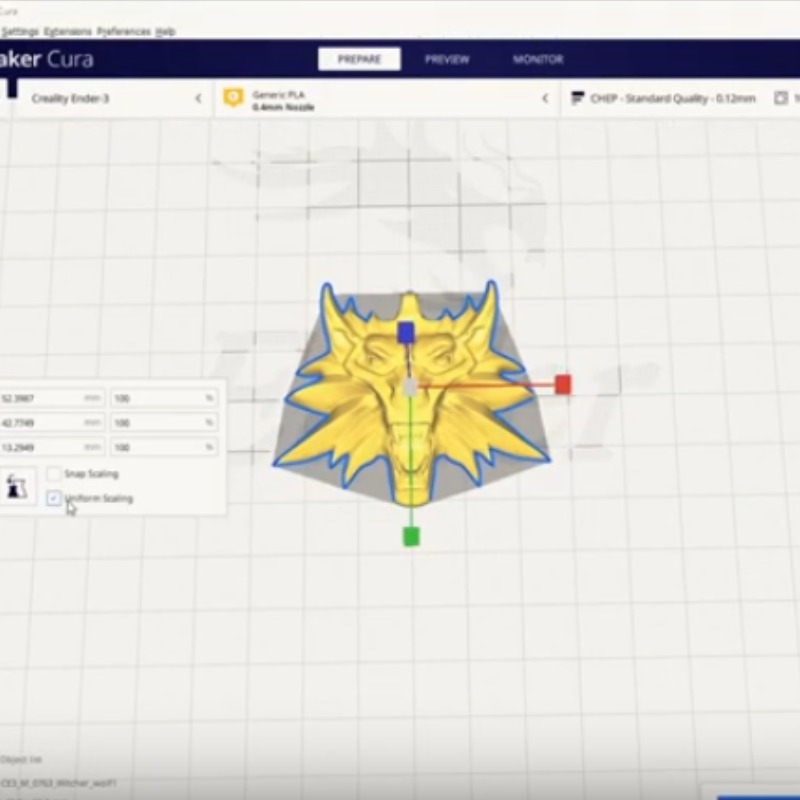Open the Preferences menu
The width and height of the screenshot is (800, 800).
point(124,32)
